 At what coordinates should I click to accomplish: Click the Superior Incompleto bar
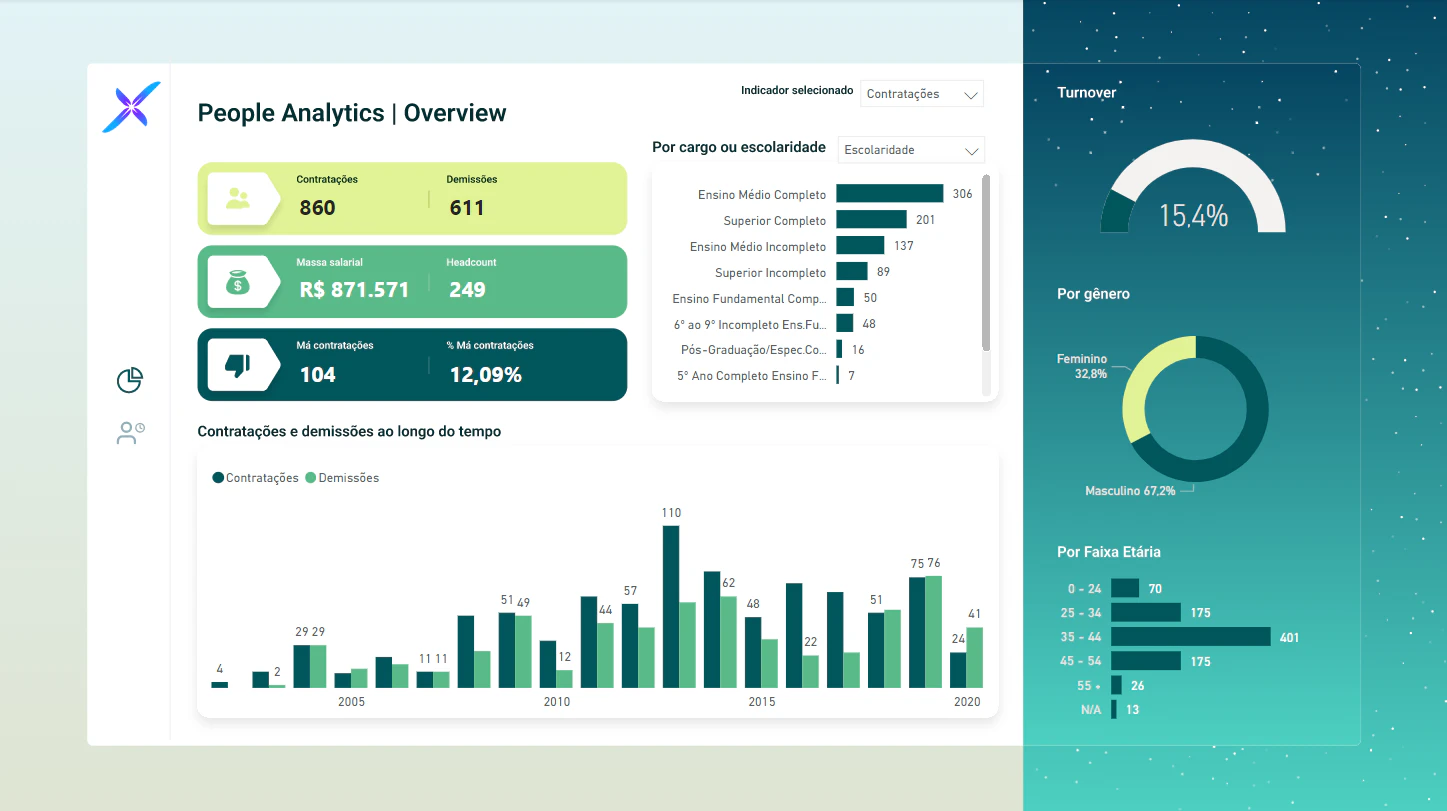(852, 272)
